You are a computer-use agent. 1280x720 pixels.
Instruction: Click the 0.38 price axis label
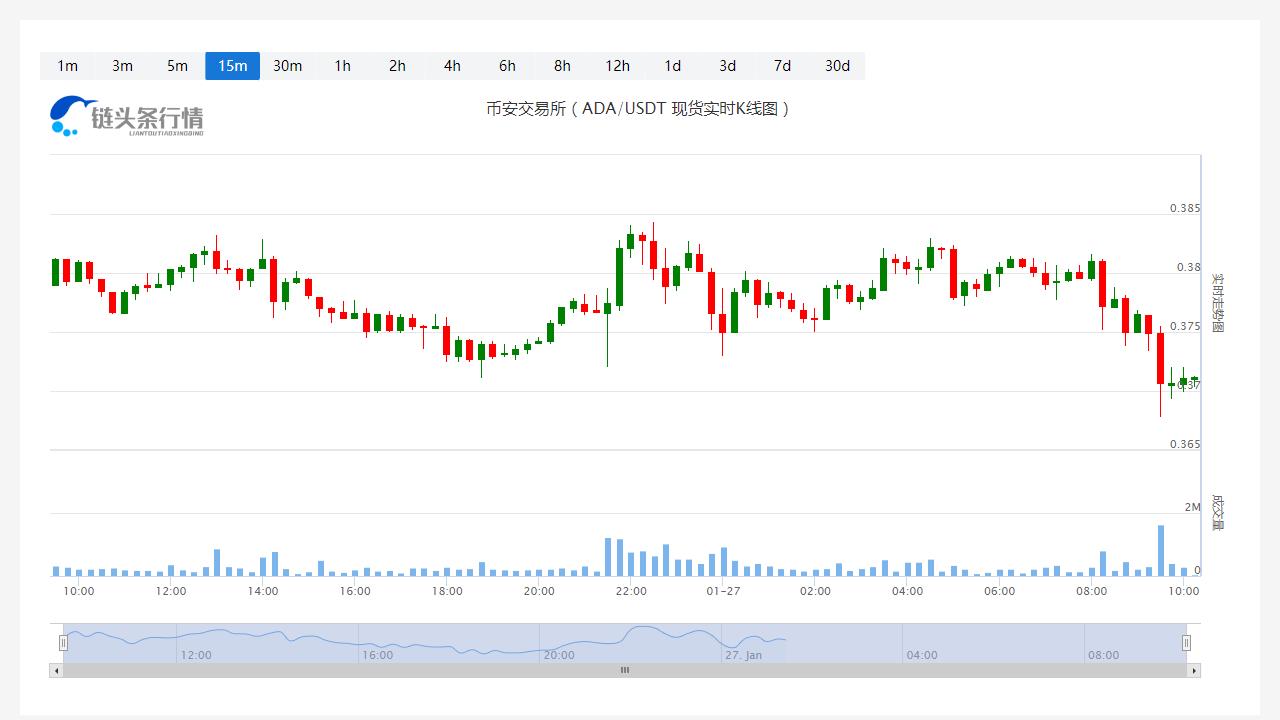pyautogui.click(x=1189, y=268)
